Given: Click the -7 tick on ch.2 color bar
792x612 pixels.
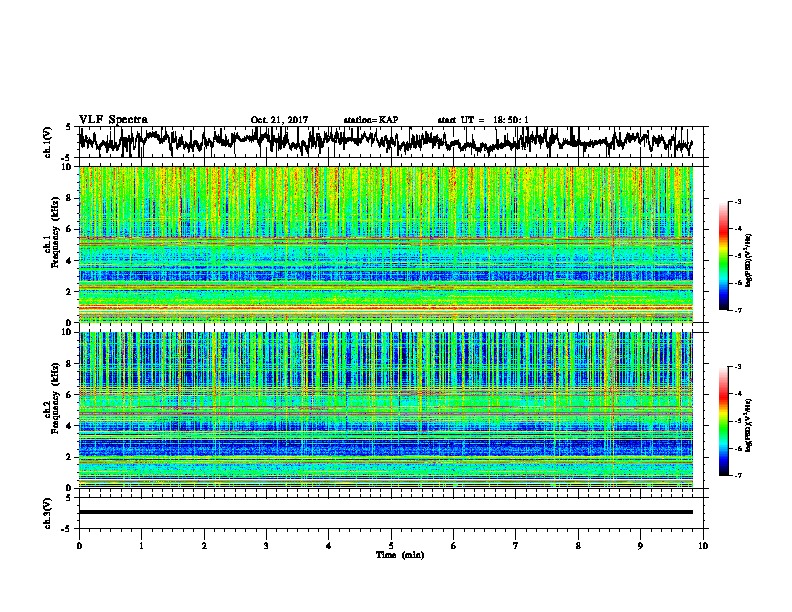Looking at the screenshot, I should click(x=738, y=475).
